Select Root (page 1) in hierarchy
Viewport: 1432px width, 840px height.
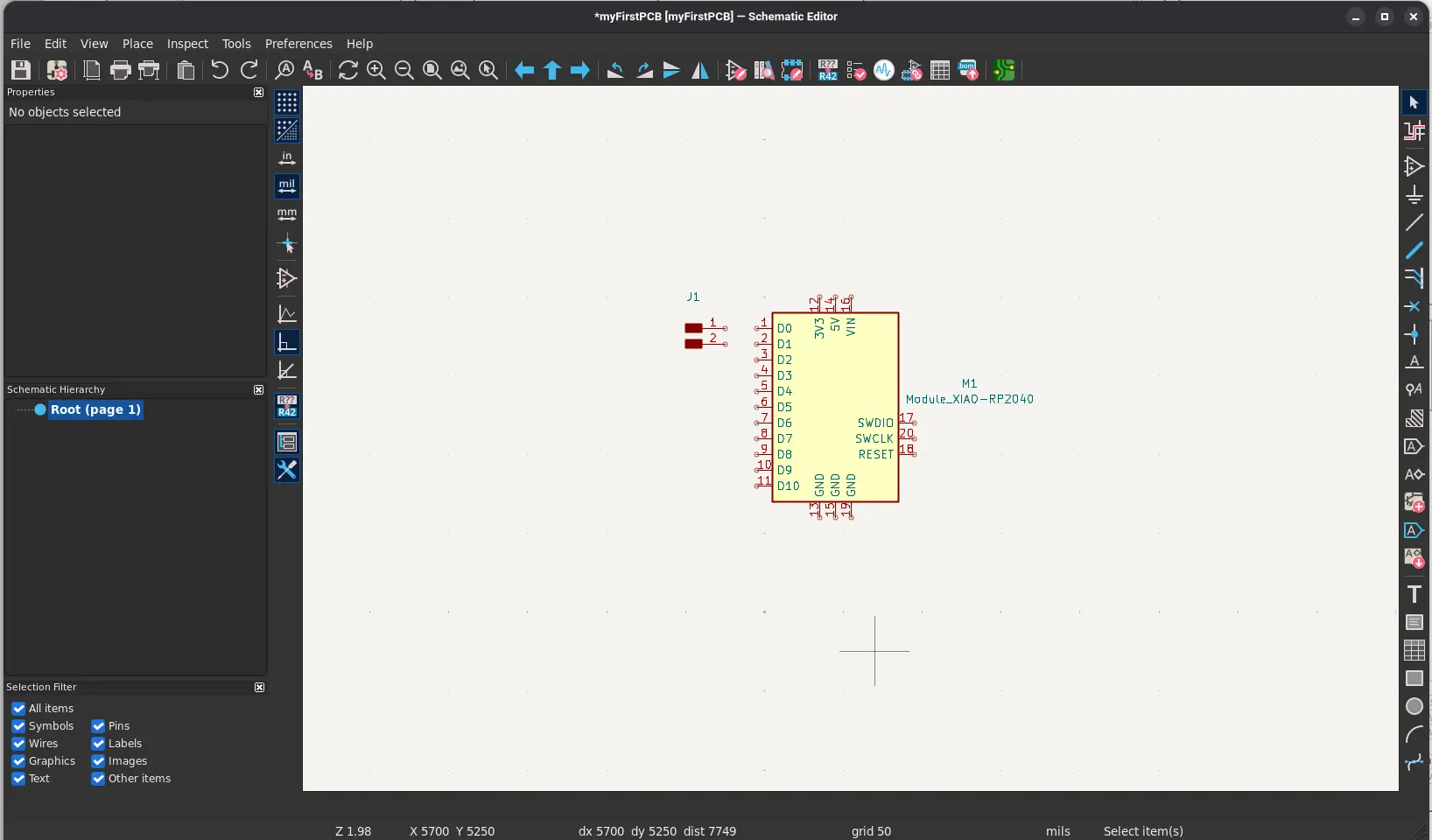(x=96, y=410)
